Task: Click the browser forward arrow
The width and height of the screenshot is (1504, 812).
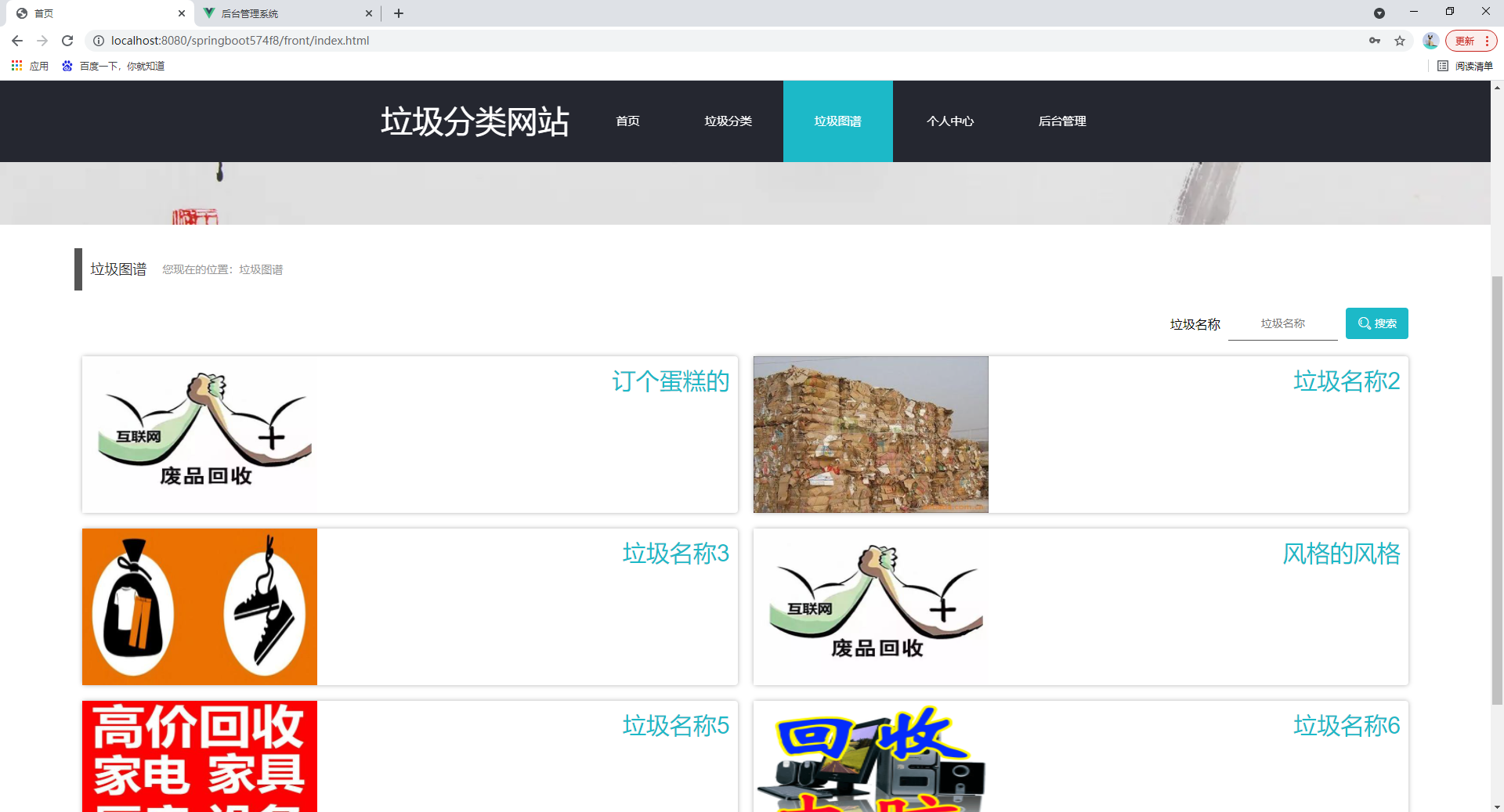Action: click(x=42, y=41)
